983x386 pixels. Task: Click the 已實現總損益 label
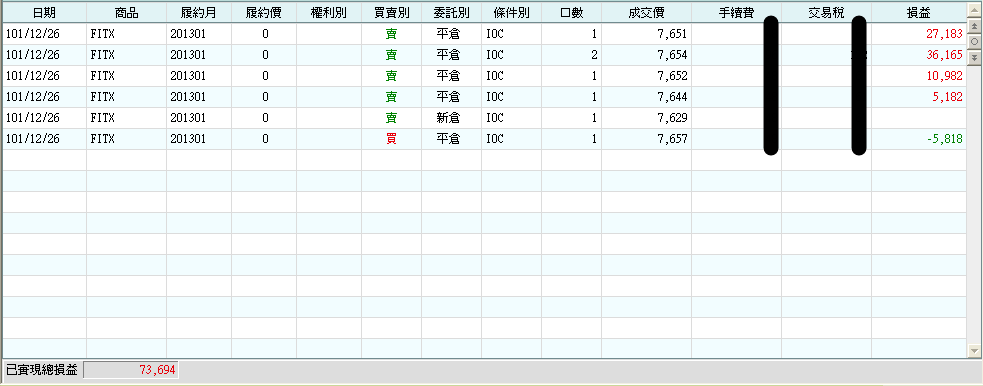[x=42, y=370]
